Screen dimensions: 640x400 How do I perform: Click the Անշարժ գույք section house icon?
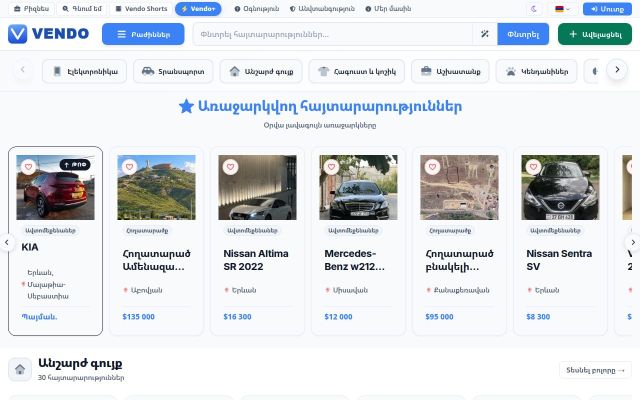pyautogui.click(x=20, y=370)
